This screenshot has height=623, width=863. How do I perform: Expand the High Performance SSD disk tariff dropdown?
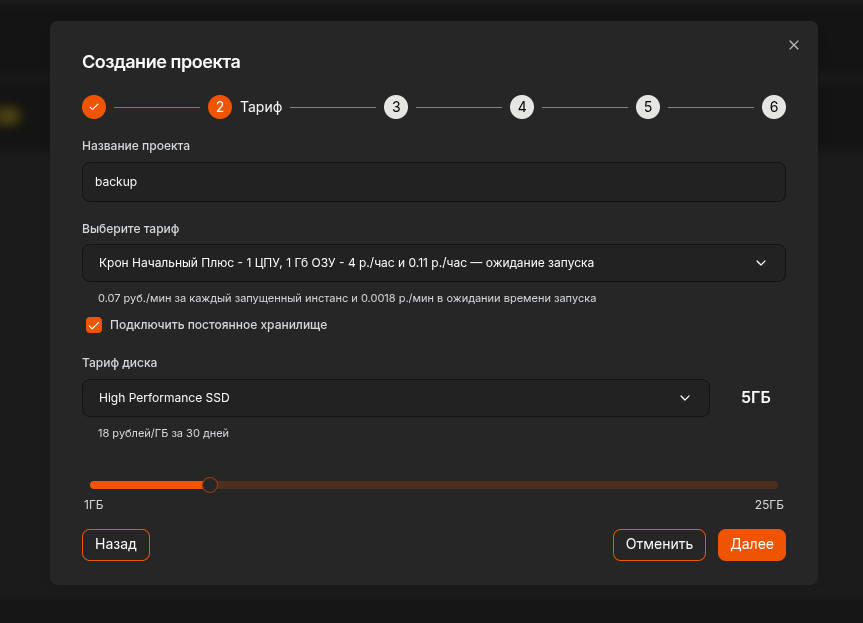(x=394, y=398)
